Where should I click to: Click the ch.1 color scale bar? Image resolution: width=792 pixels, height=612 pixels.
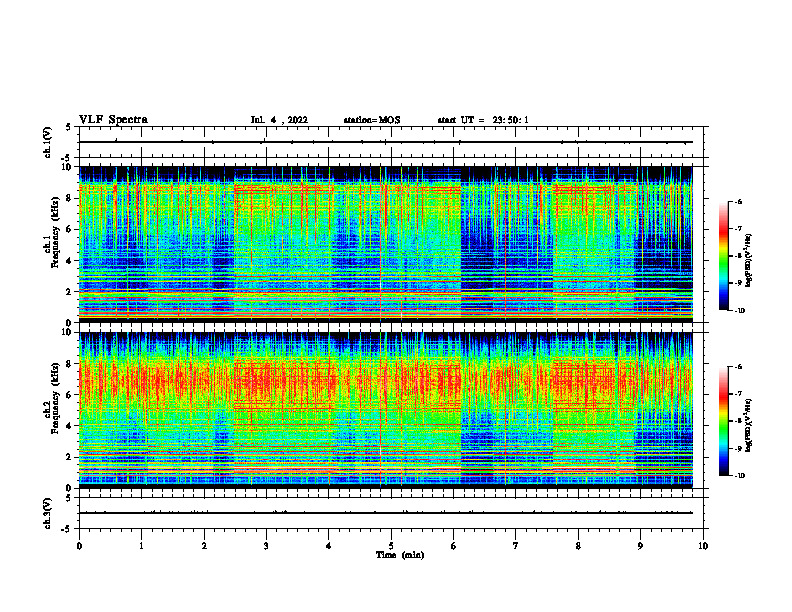click(723, 256)
